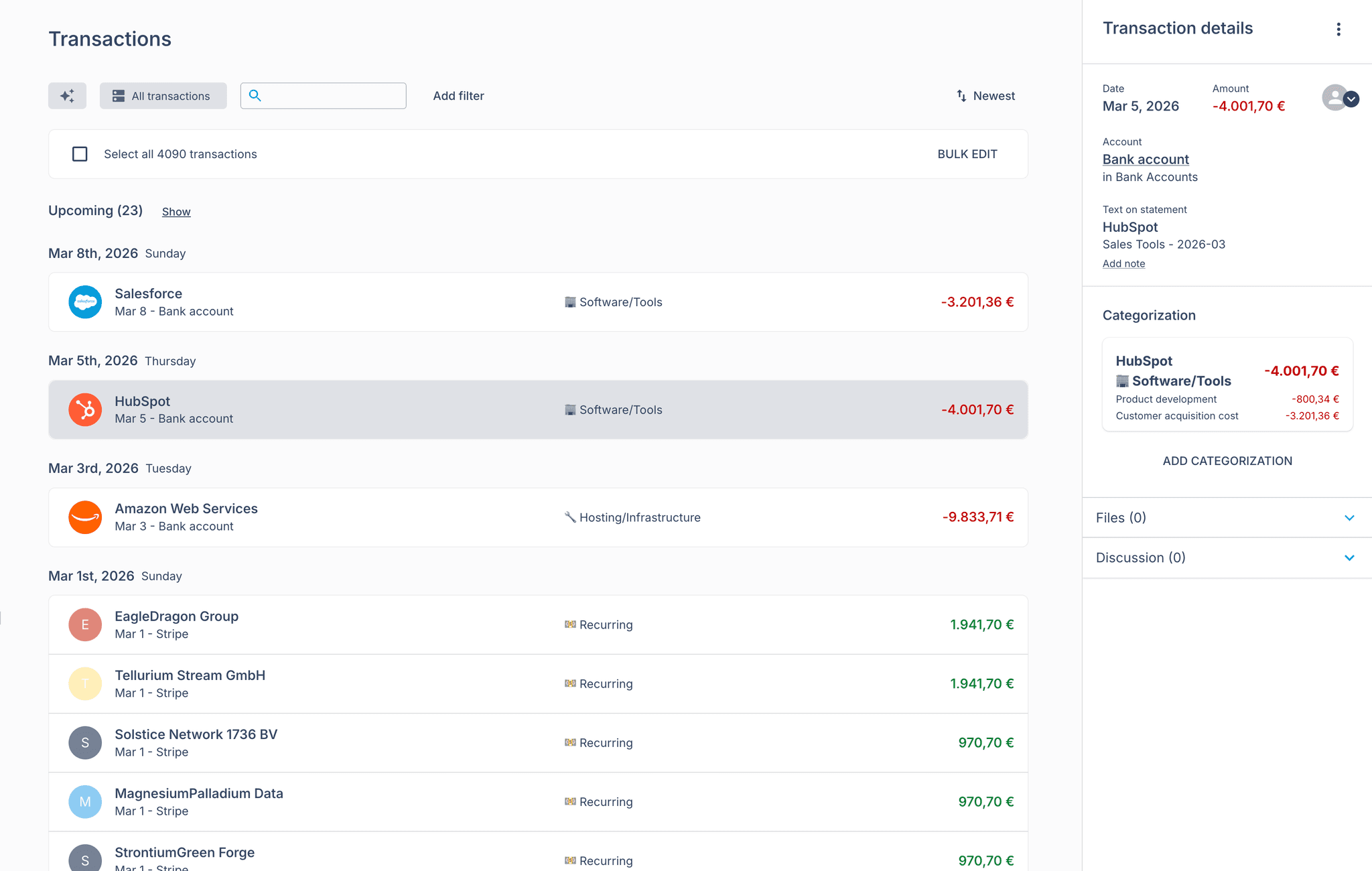The width and height of the screenshot is (1372, 871).
Task: Click the Add note link
Action: point(1123,264)
